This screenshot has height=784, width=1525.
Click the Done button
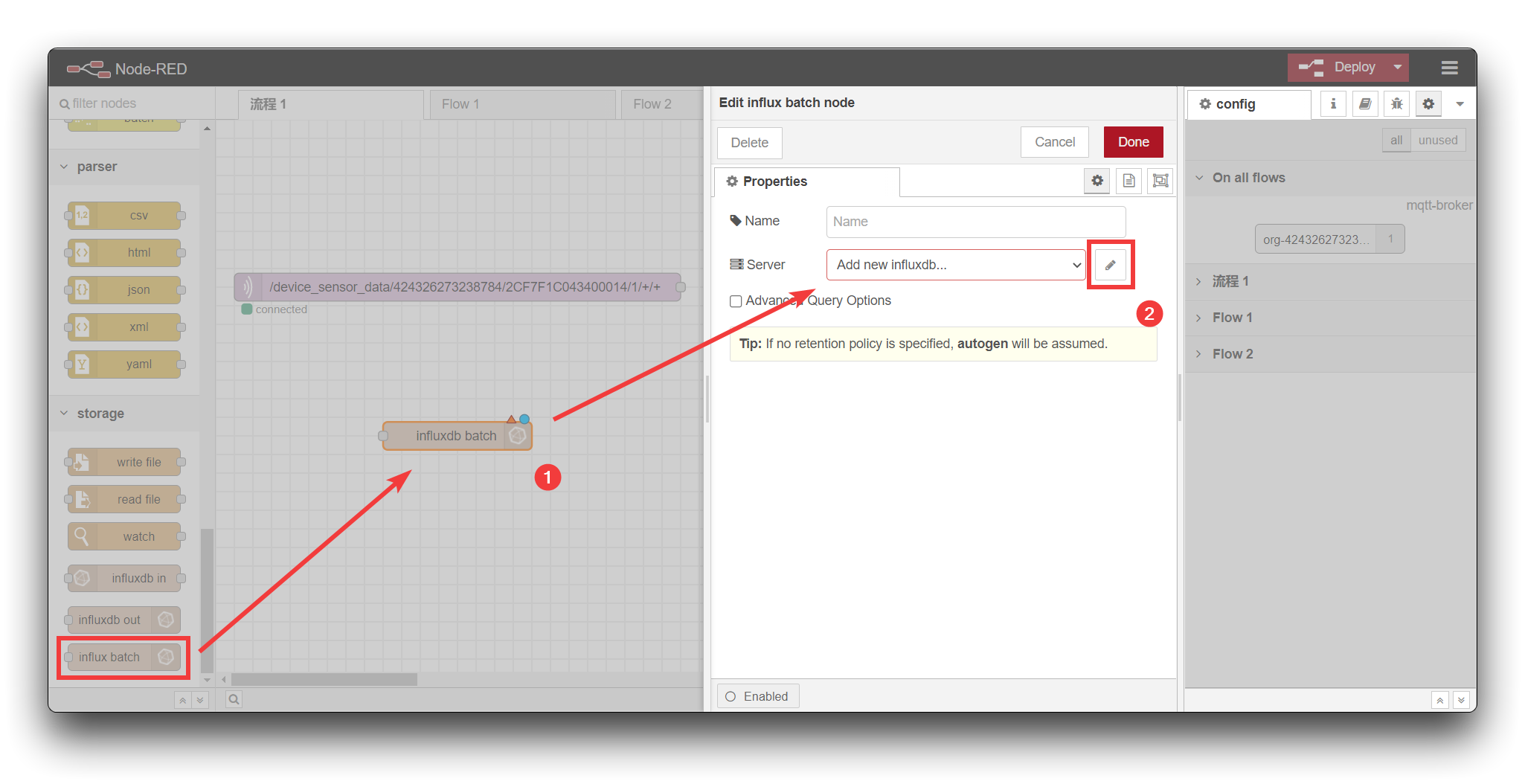[1134, 142]
